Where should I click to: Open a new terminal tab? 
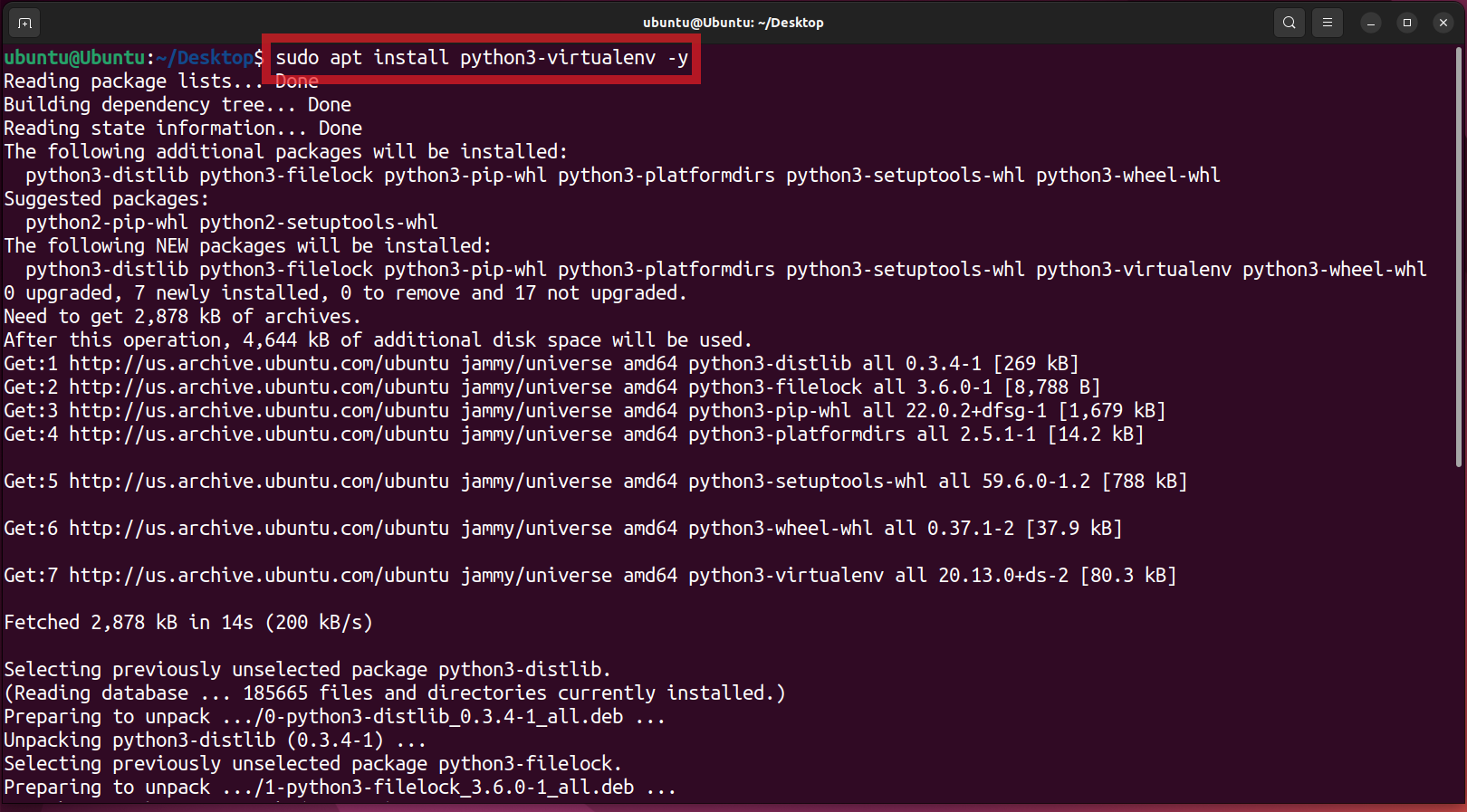tap(24, 23)
